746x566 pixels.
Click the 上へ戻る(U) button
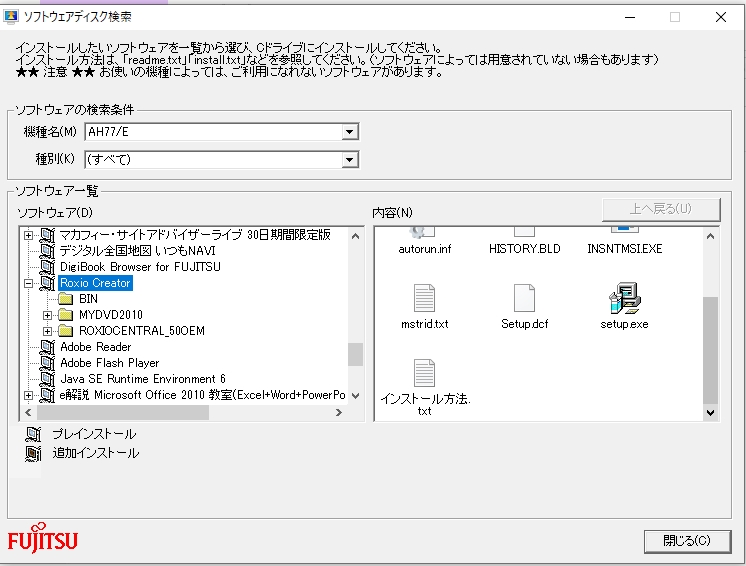coord(660,209)
